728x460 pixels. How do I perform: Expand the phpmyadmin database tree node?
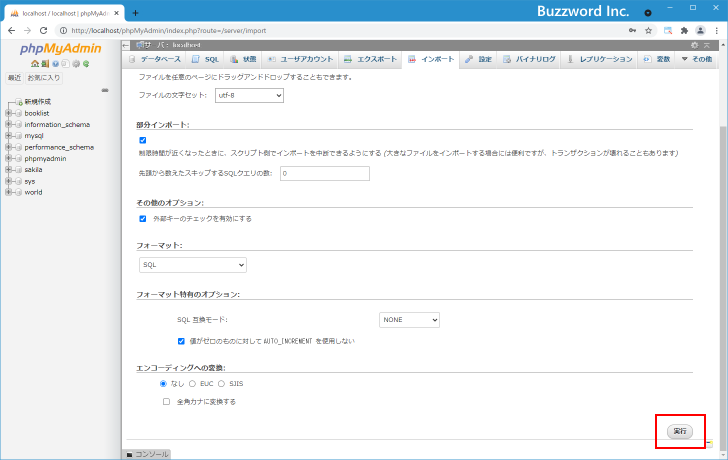8,158
